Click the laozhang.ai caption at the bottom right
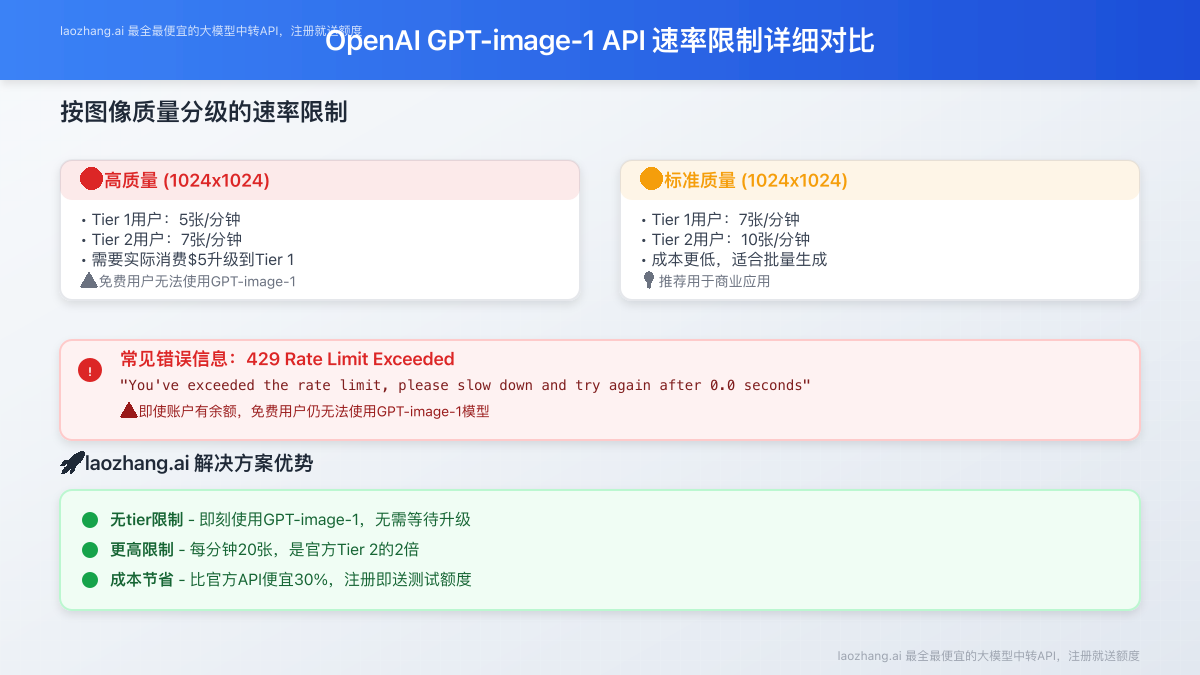 (989, 656)
